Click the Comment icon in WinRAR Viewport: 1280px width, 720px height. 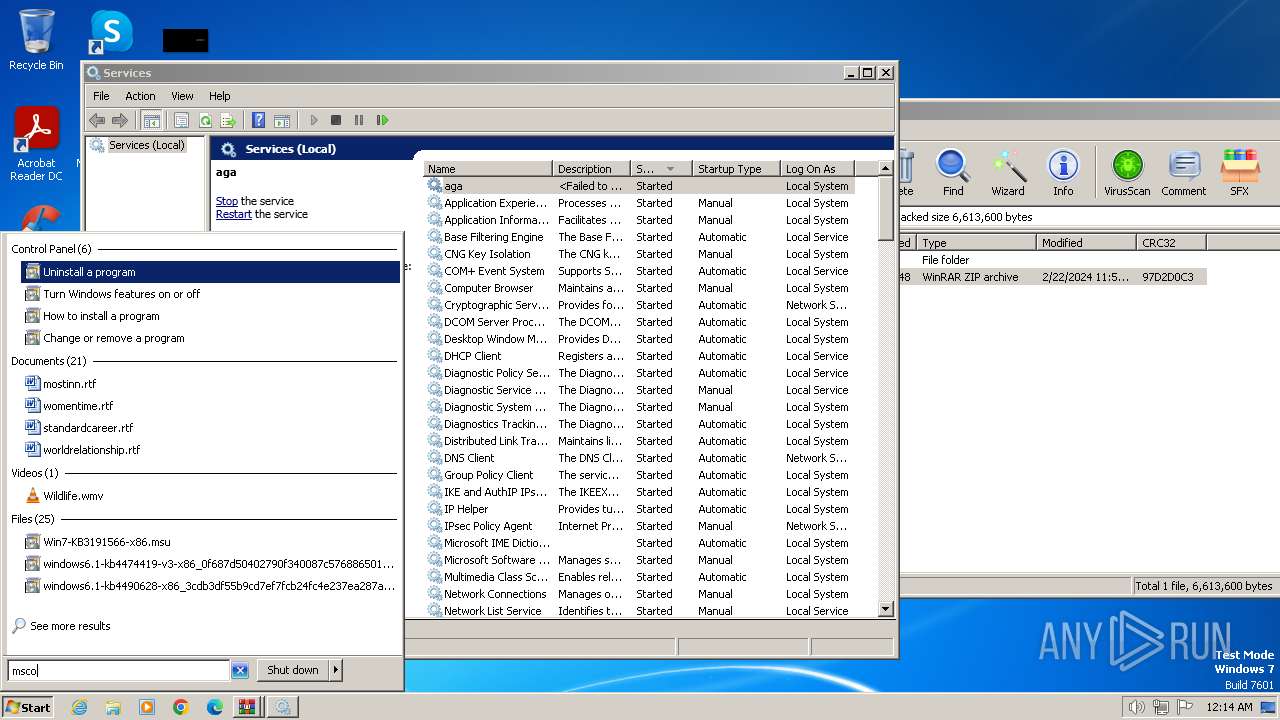(1184, 173)
